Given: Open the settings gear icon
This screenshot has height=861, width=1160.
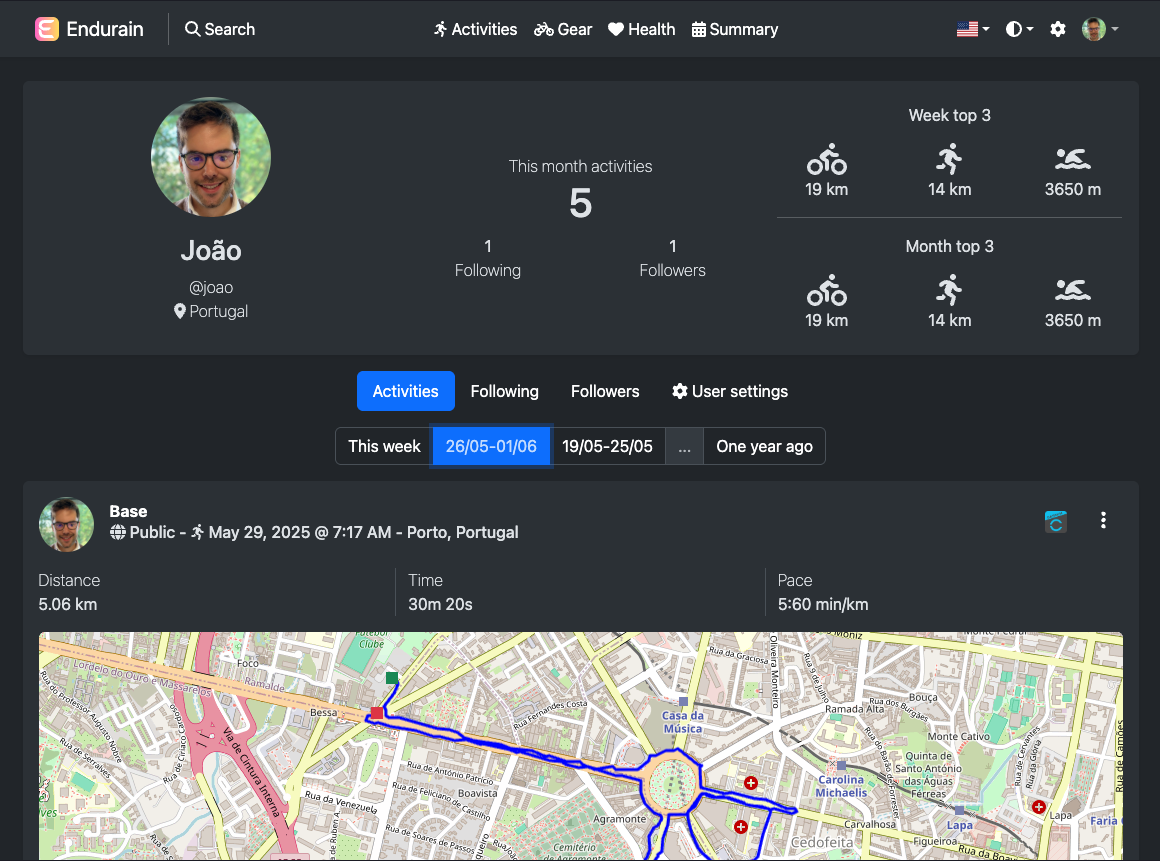Looking at the screenshot, I should [1058, 29].
